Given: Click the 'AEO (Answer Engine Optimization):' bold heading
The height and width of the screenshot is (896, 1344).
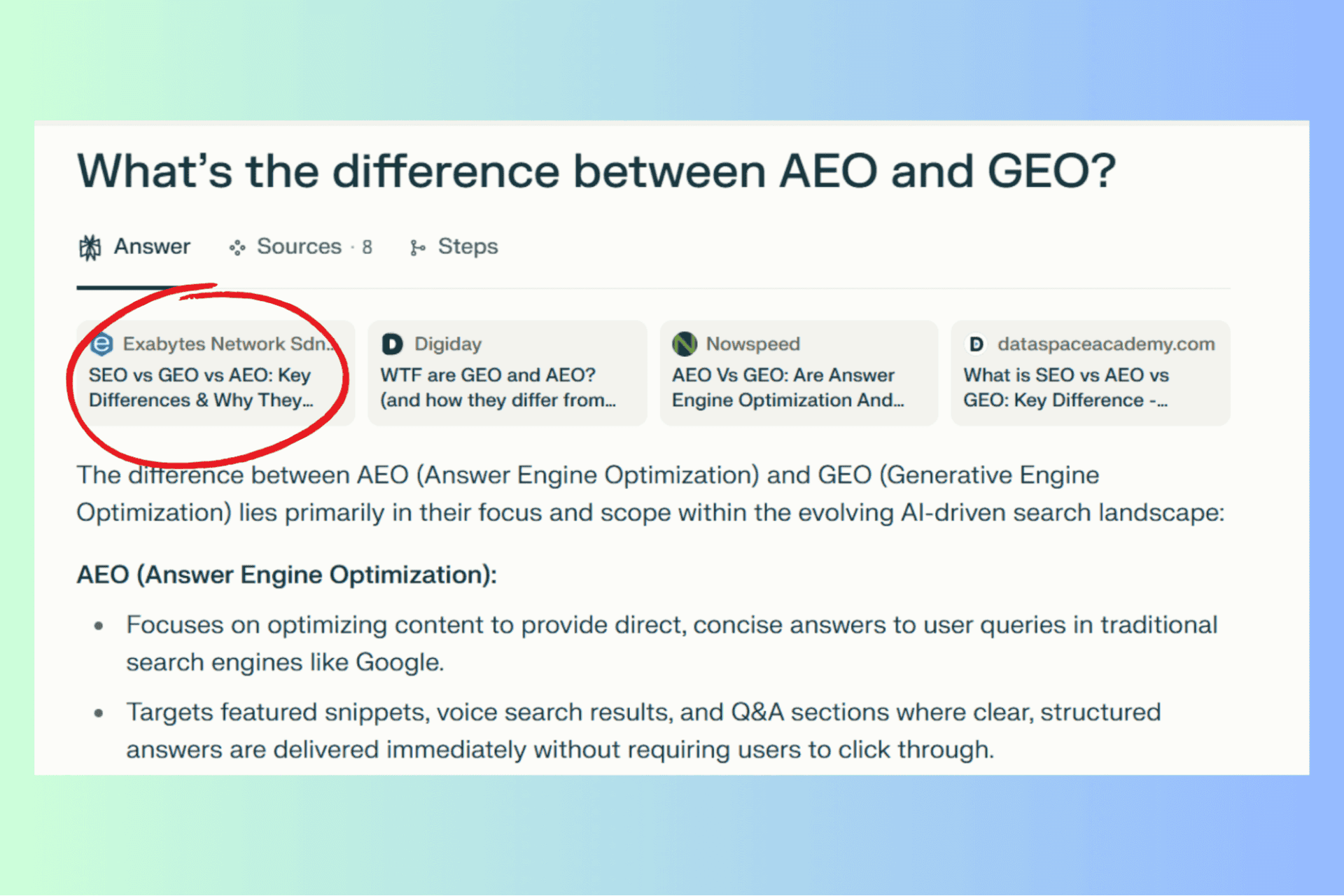Looking at the screenshot, I should pyautogui.click(x=286, y=575).
